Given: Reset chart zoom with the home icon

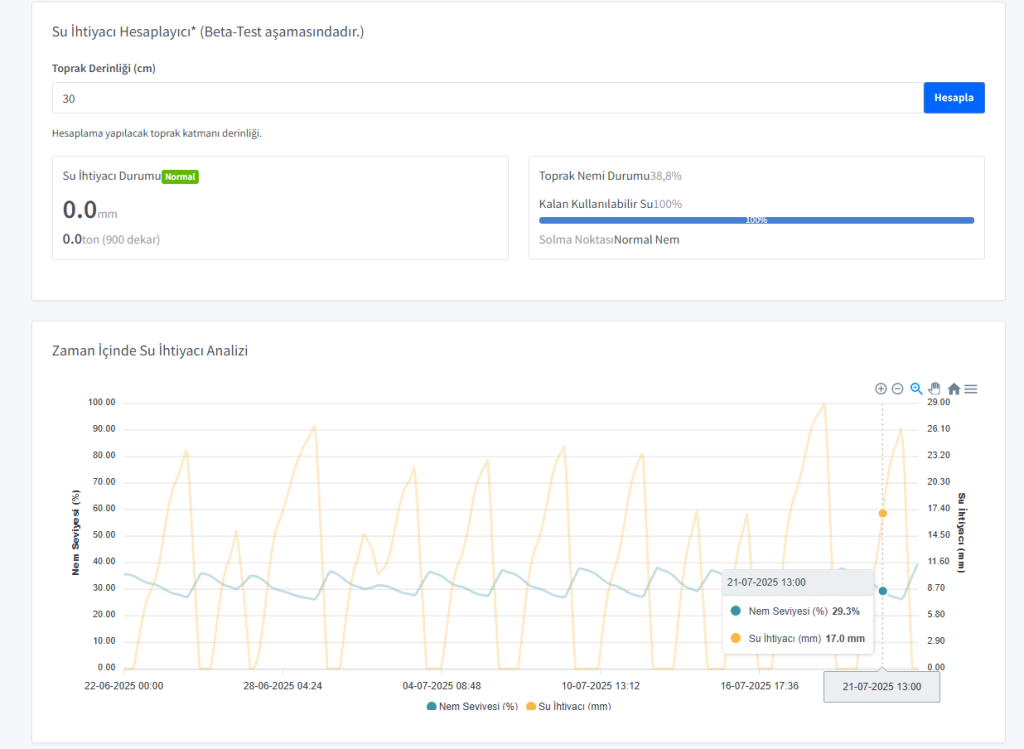Looking at the screenshot, I should pos(954,389).
